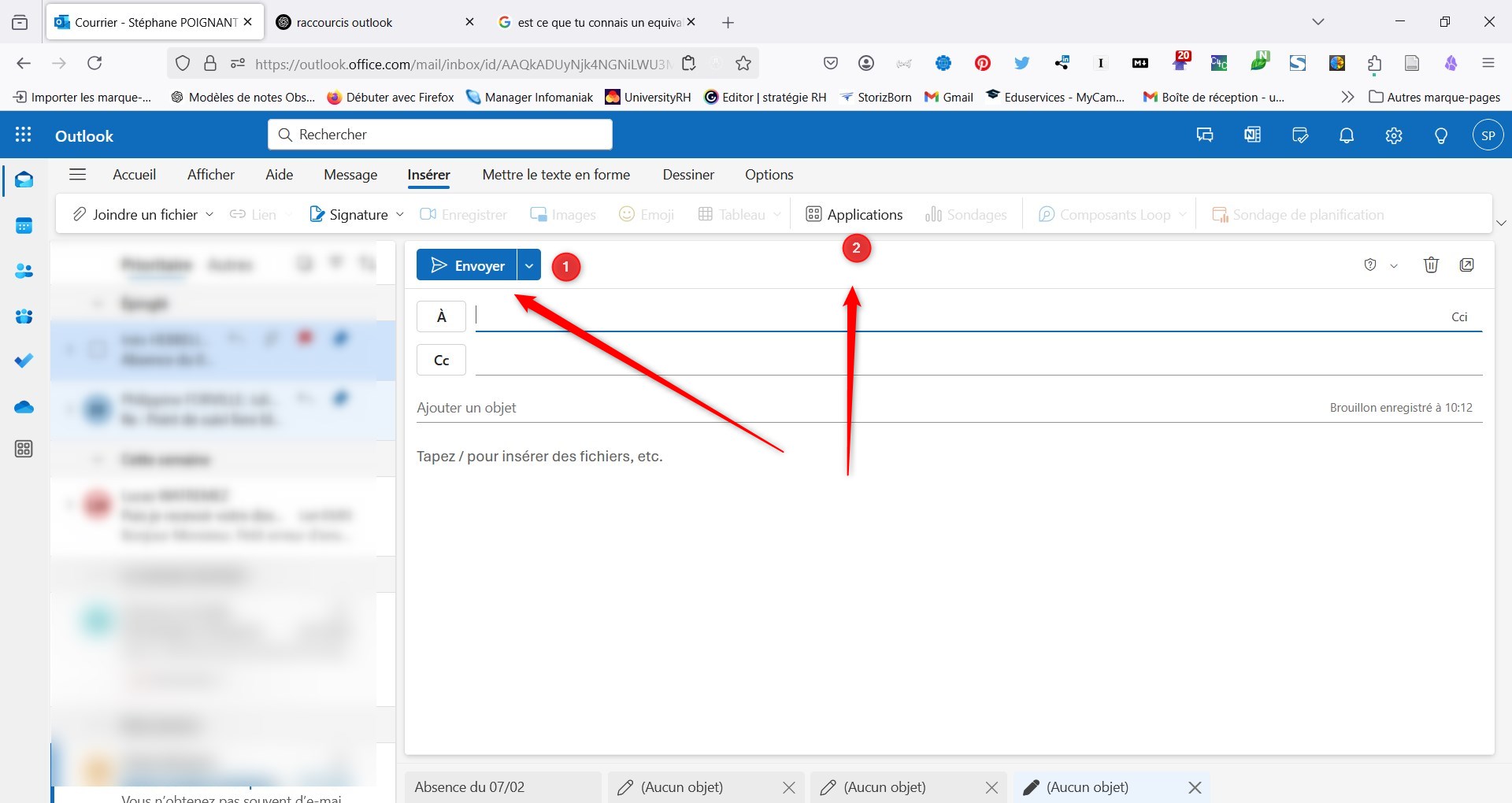Open the People icon in left sidebar
1512x803 pixels.
24,271
